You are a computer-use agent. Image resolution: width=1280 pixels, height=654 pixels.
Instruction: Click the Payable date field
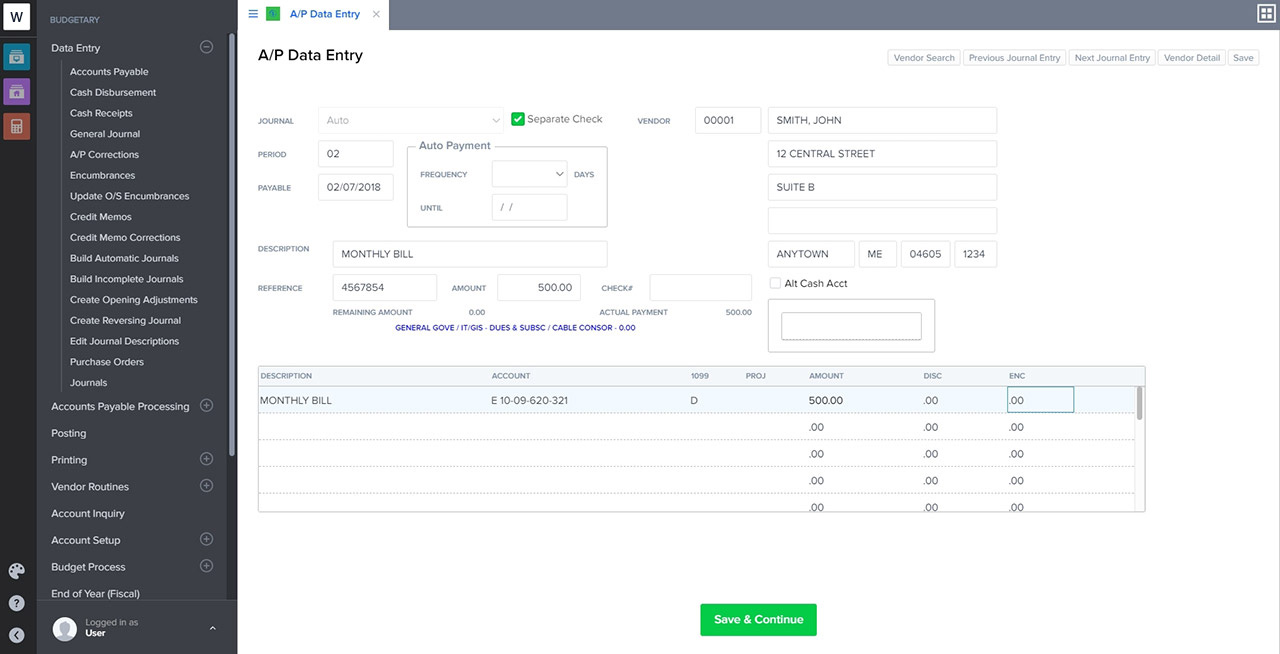coord(356,187)
